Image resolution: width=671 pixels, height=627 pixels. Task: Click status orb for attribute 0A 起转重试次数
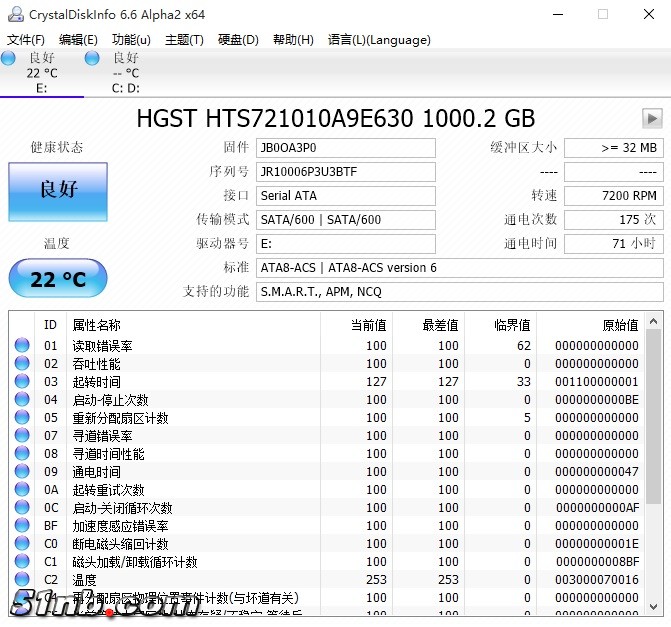click(x=22, y=489)
